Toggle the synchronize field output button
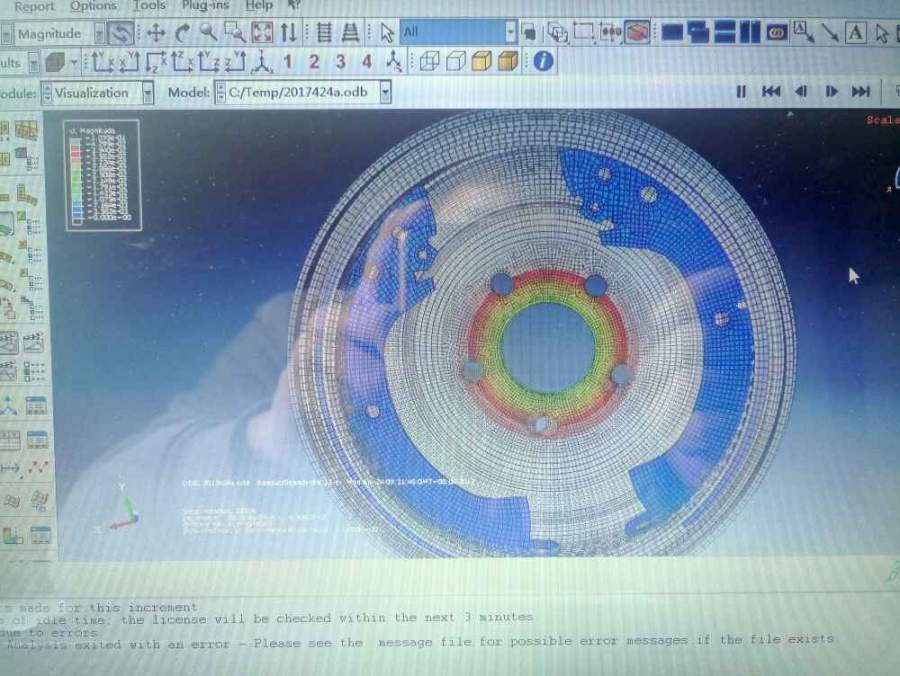The width and height of the screenshot is (900, 676). (x=121, y=33)
